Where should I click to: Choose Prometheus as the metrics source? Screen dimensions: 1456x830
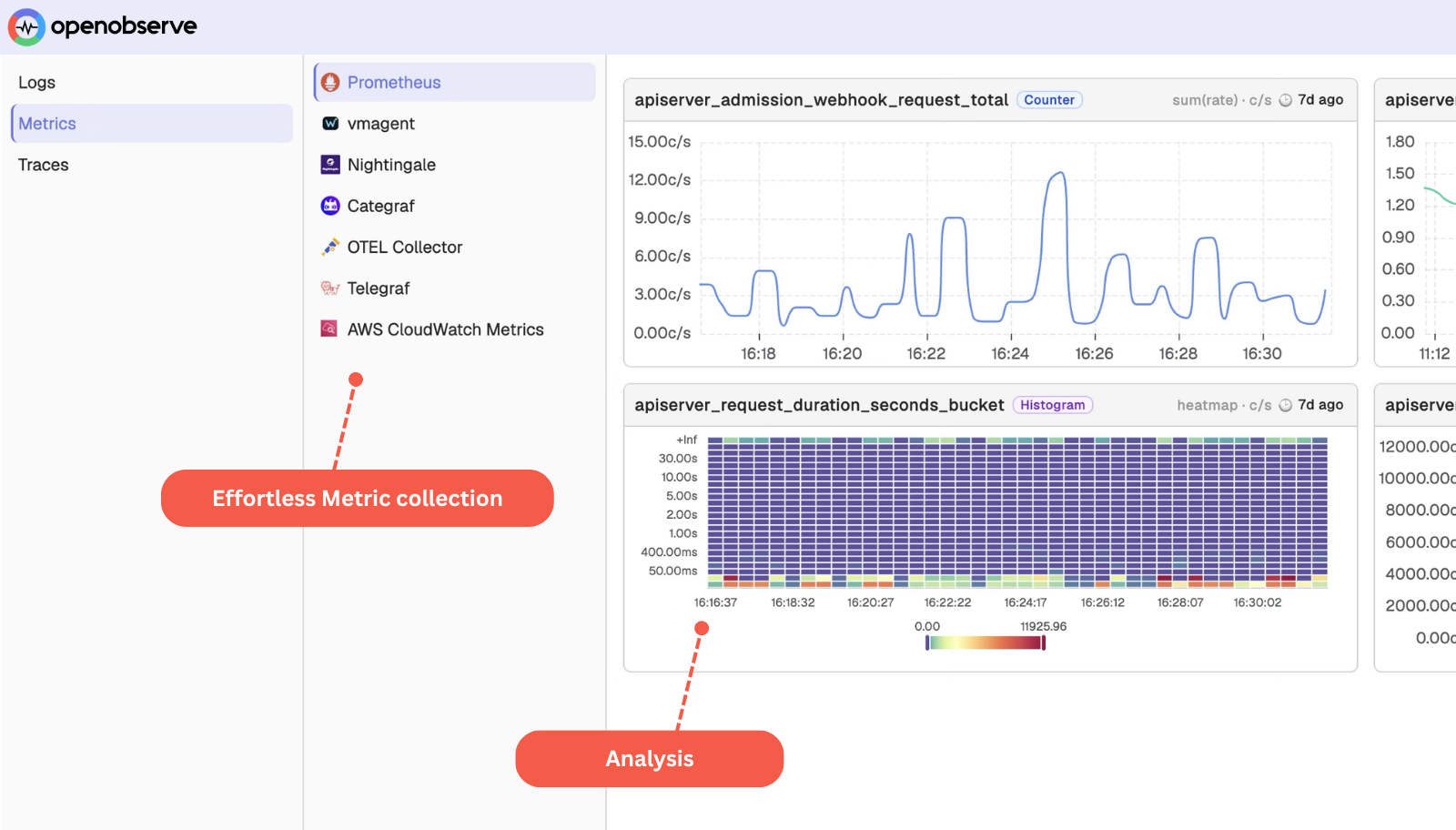[455, 83]
